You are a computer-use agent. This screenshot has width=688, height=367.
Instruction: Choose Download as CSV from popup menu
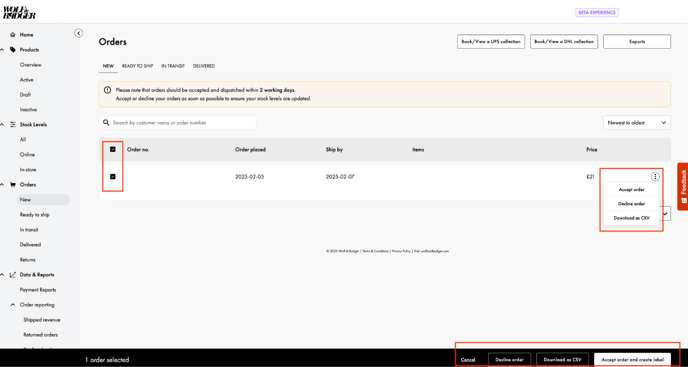coord(631,218)
